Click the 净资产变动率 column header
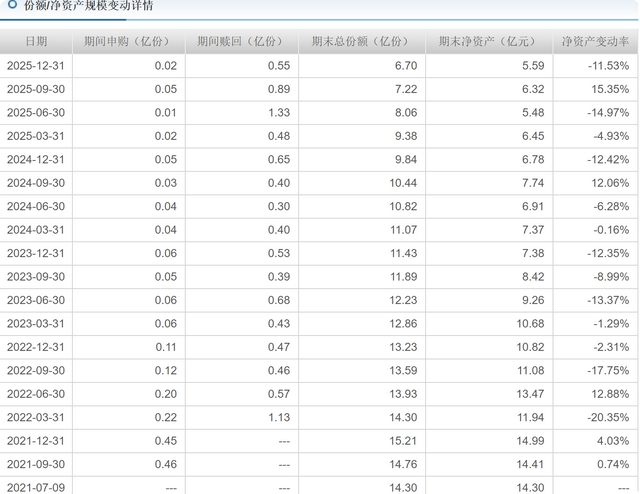 pos(595,41)
